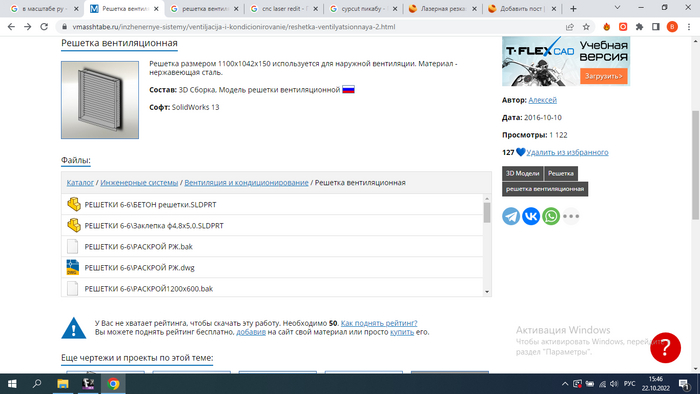The height and width of the screenshot is (394, 700).
Task: Click the blue heart favorite icon
Action: 521,152
